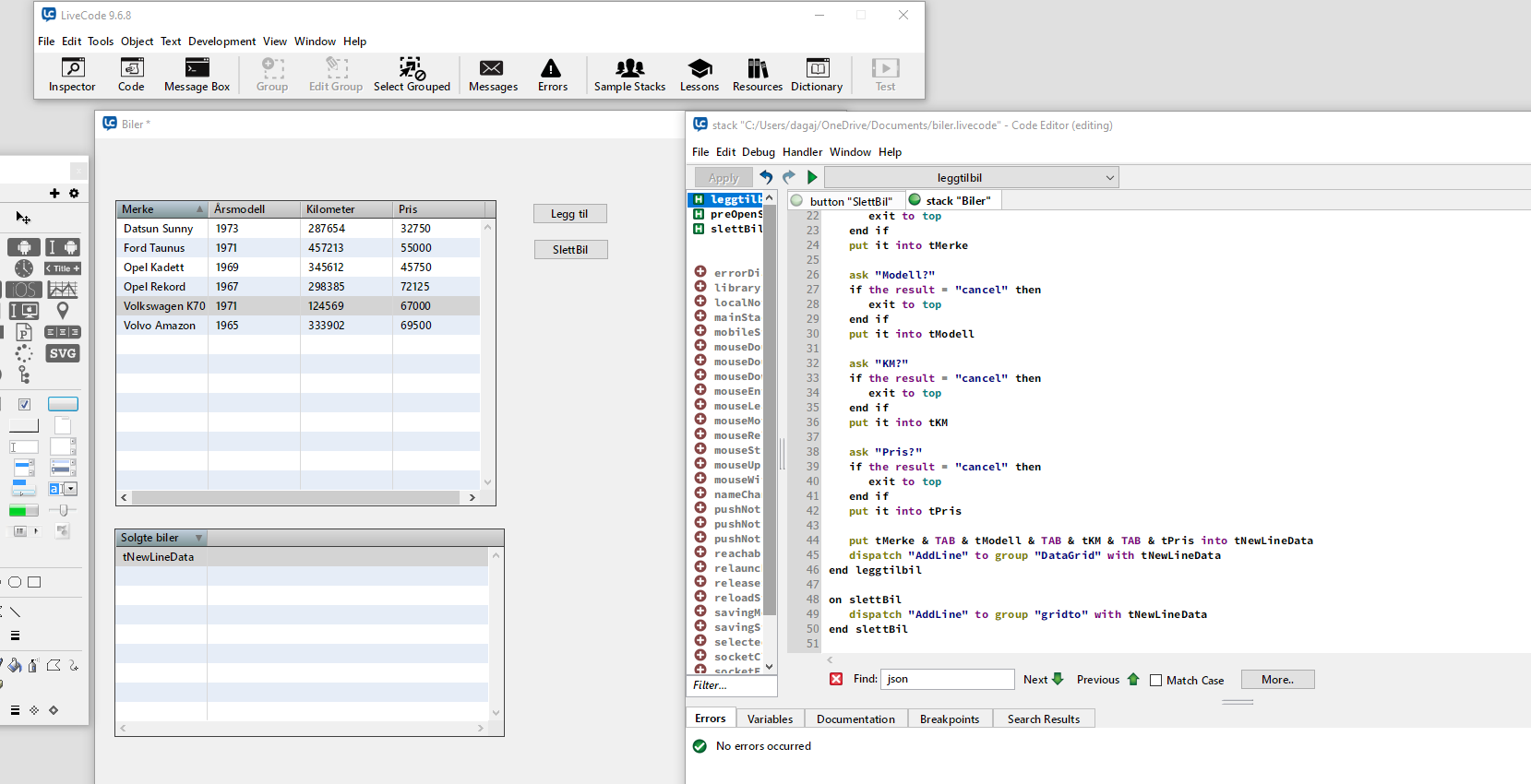
Task: Select the green progress bar control
Action: [x=24, y=510]
